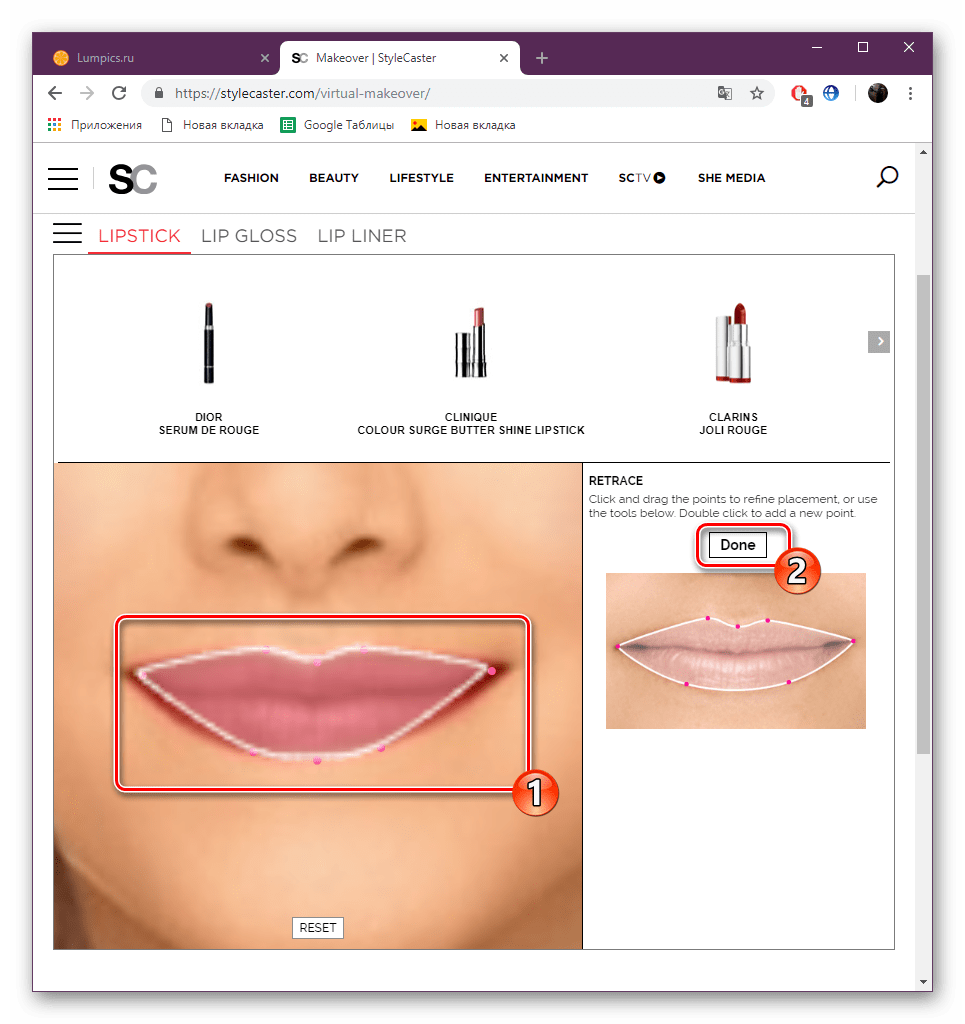The height and width of the screenshot is (1024, 965).
Task: Click Done to finish retracing
Action: pyautogui.click(x=737, y=544)
